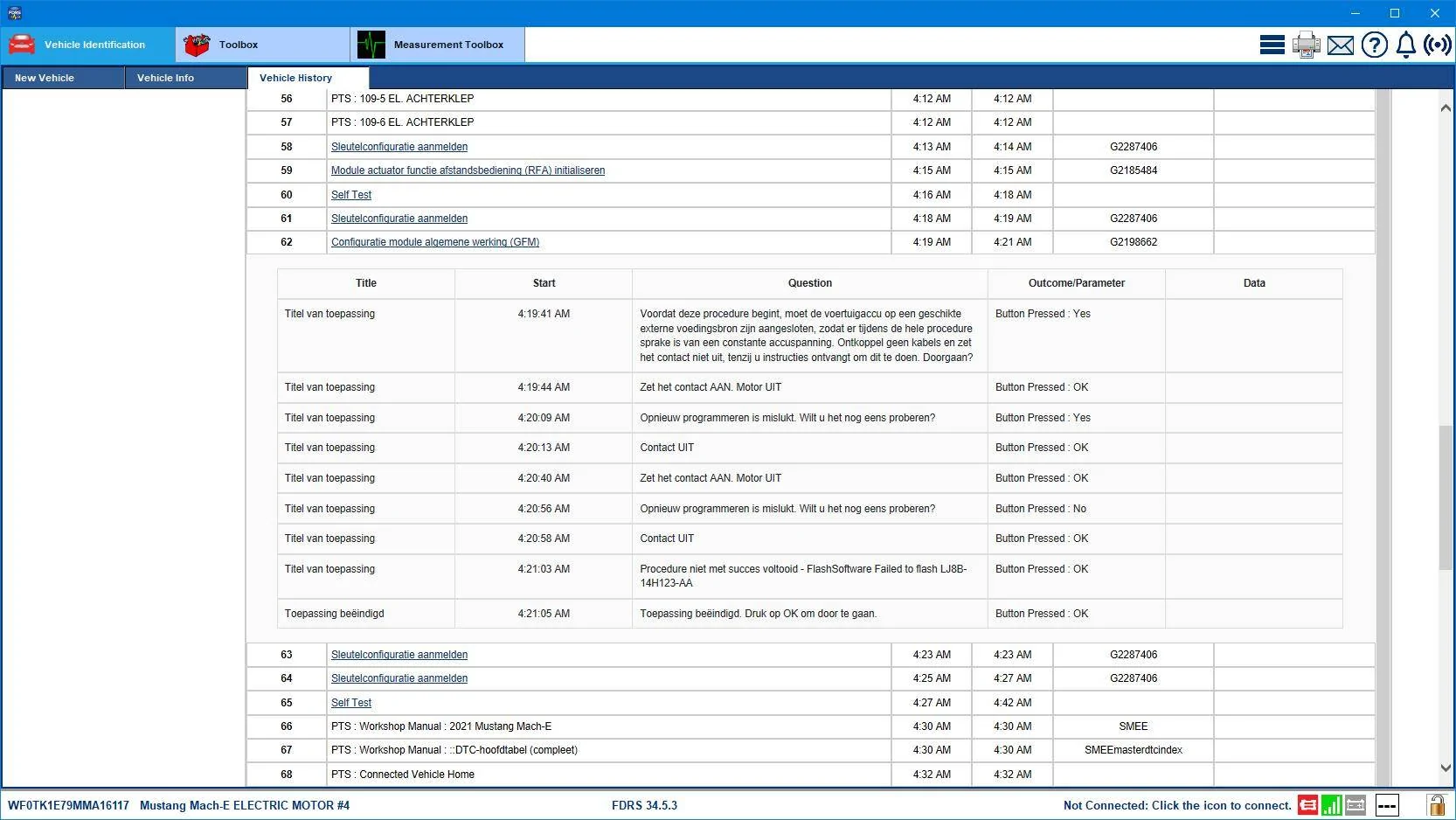Click the Not Connected status message
1456x820 pixels.
point(1177,805)
